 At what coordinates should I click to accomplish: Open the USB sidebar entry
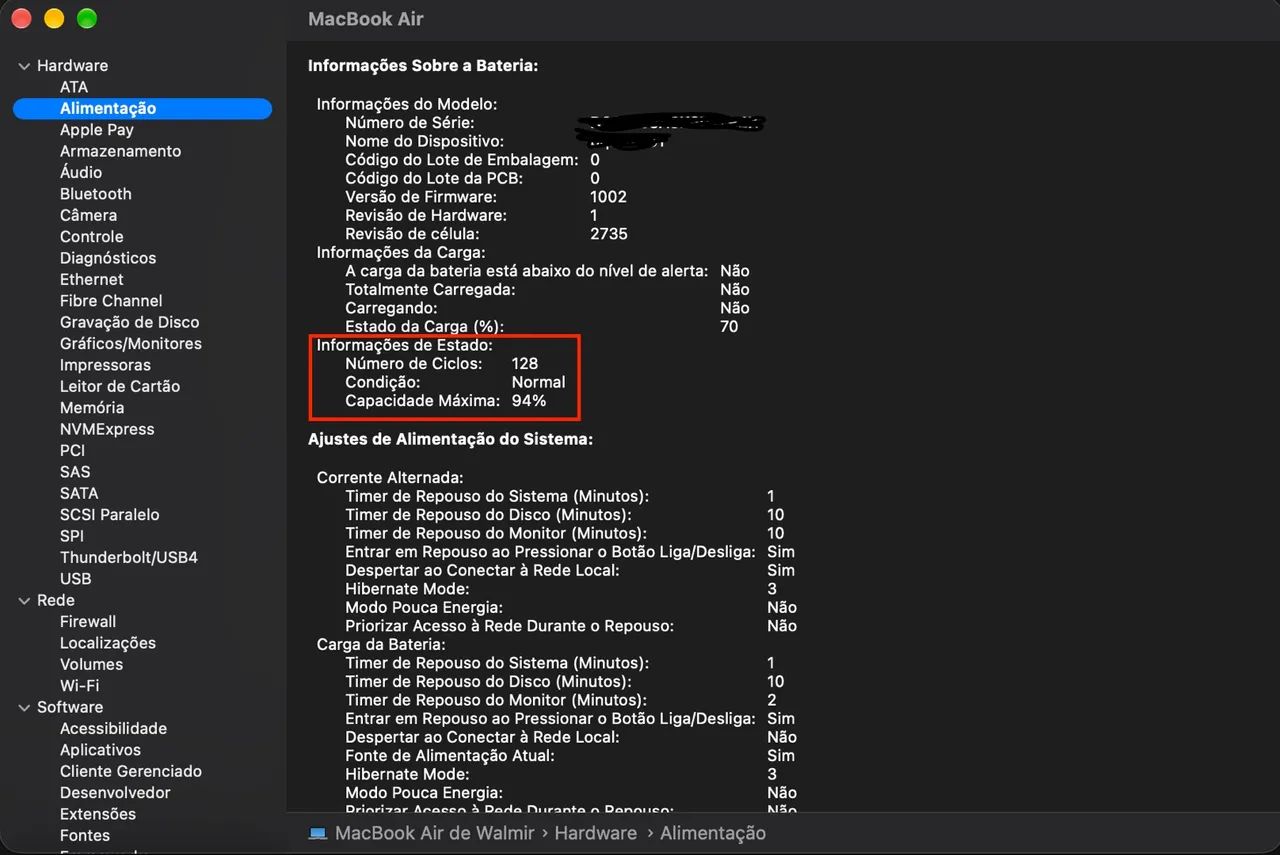76,579
